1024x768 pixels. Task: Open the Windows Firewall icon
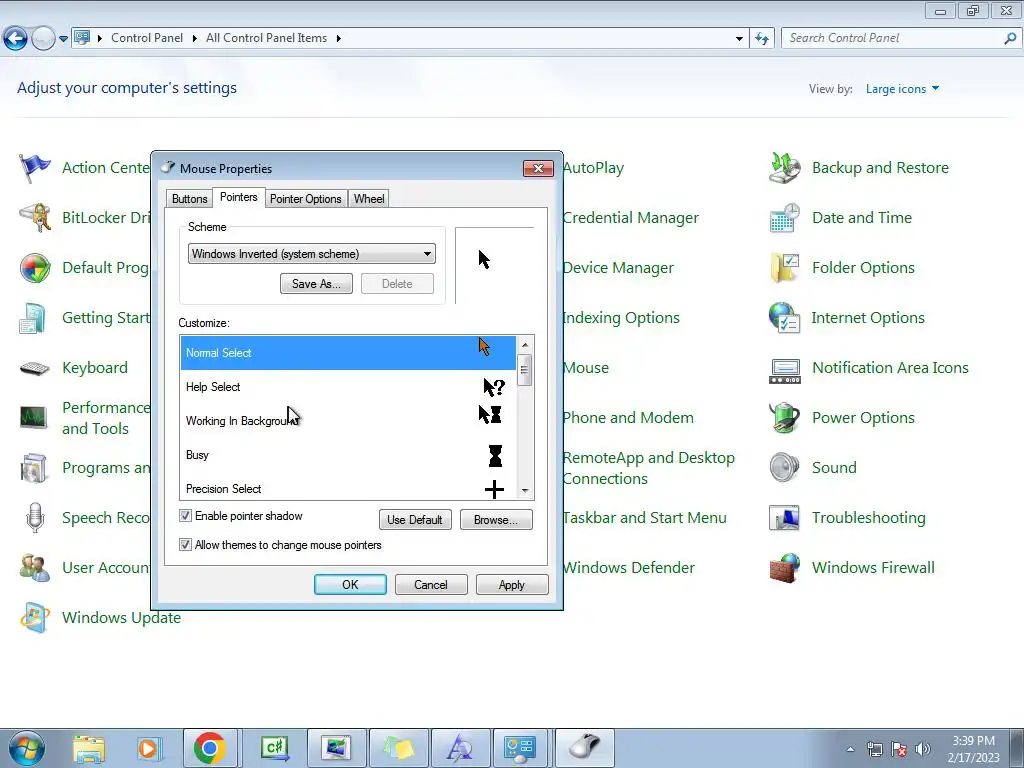(784, 568)
